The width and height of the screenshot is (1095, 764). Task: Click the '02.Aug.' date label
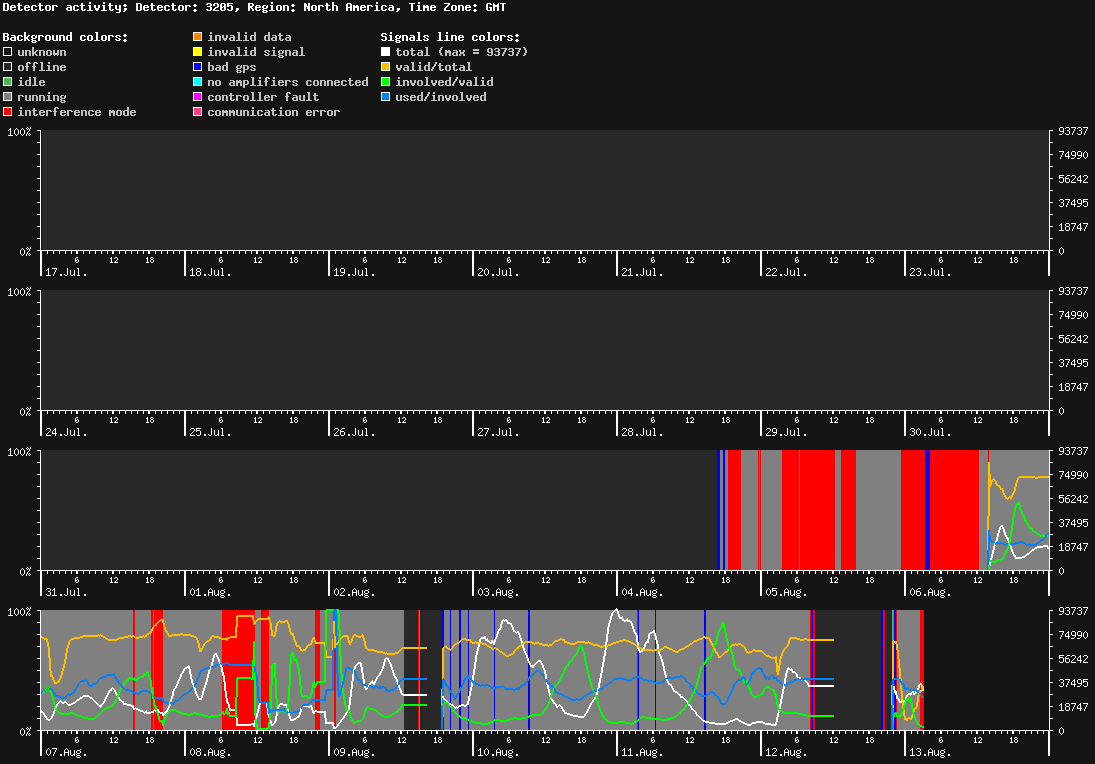354,592
